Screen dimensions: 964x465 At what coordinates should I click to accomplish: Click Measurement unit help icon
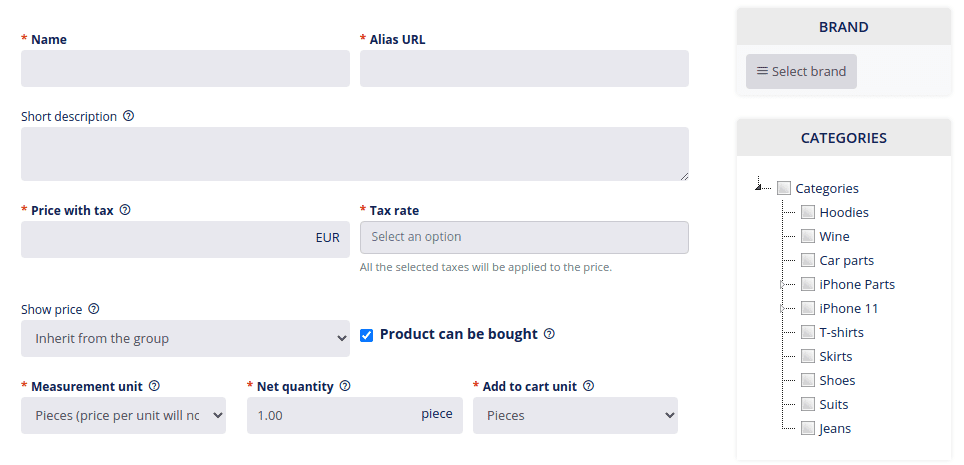click(x=154, y=386)
